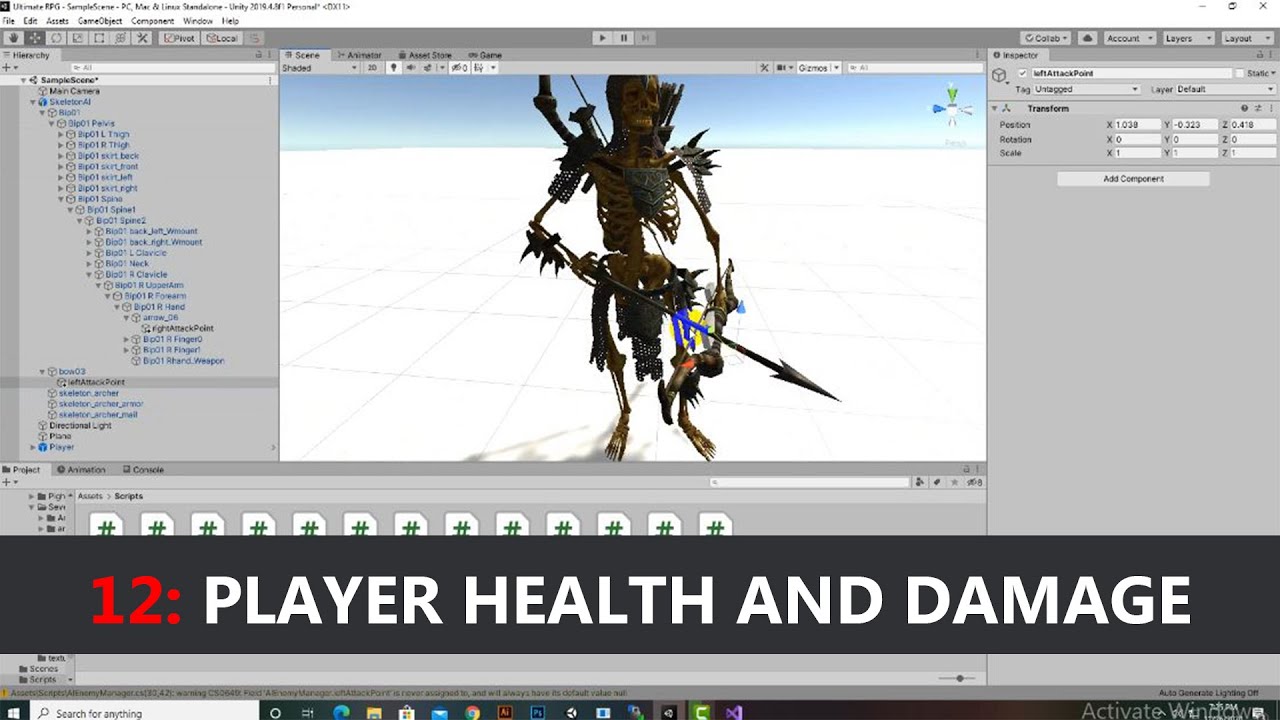Open the Tag Untagged dropdown
Image resolution: width=1280 pixels, height=720 pixels.
click(1087, 89)
